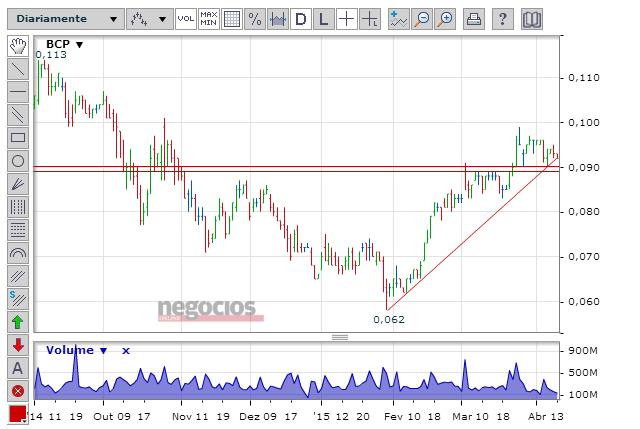Select the hand pan tool
The width and height of the screenshot is (640, 429).
tap(18, 46)
